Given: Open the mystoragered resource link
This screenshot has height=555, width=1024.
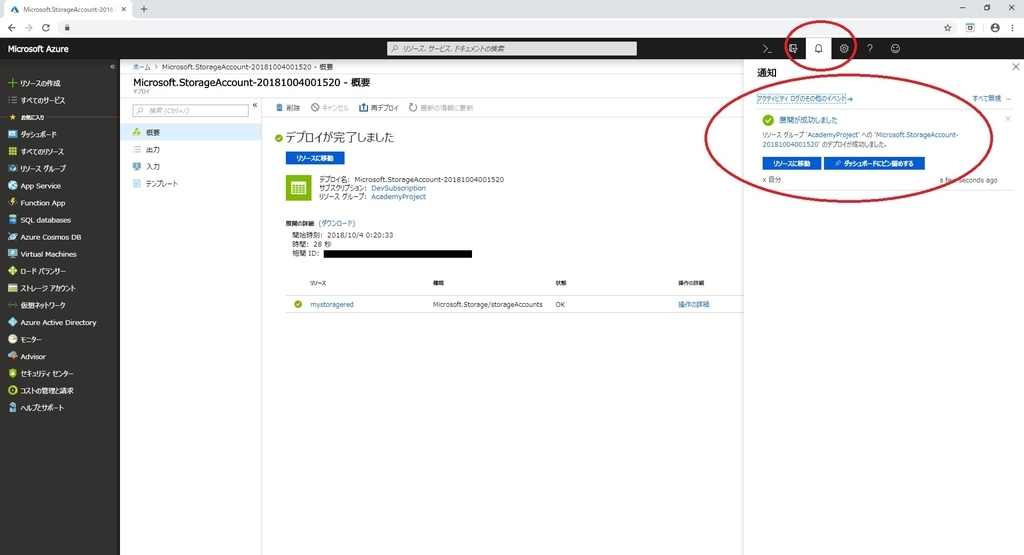Looking at the screenshot, I should pyautogui.click(x=332, y=304).
